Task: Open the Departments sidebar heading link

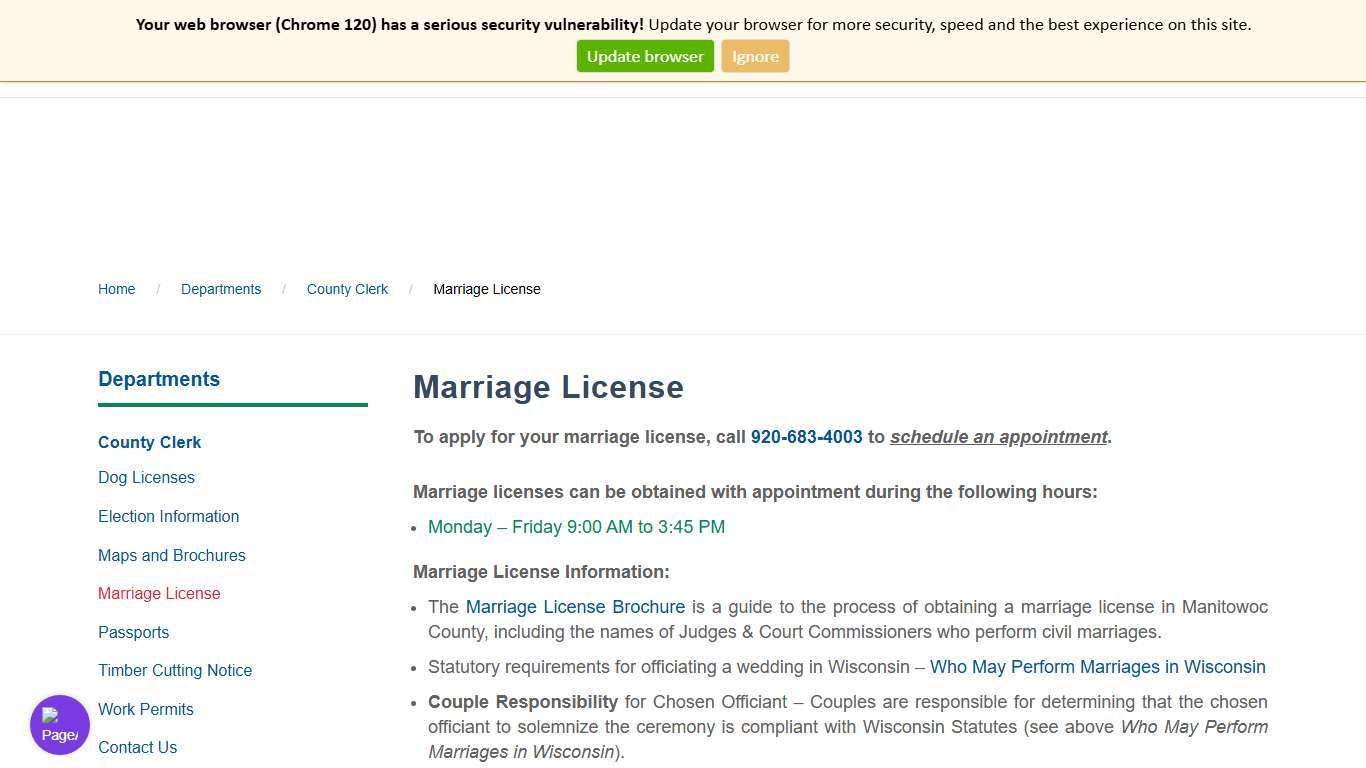Action: point(158,379)
